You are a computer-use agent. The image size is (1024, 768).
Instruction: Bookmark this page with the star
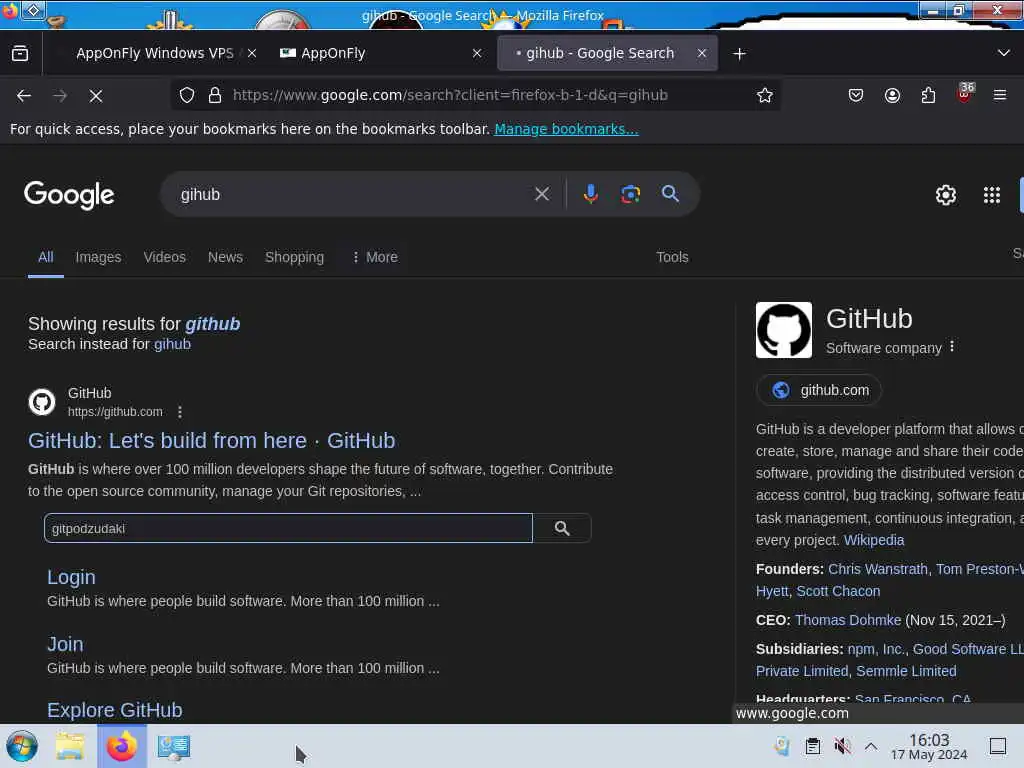[765, 95]
